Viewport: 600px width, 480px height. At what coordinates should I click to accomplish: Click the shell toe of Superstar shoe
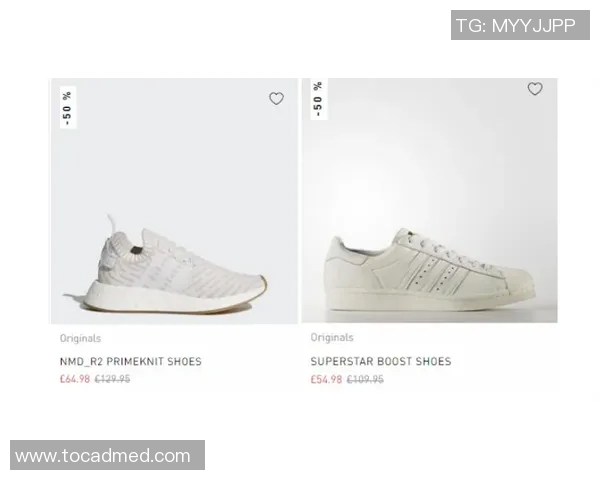521,281
